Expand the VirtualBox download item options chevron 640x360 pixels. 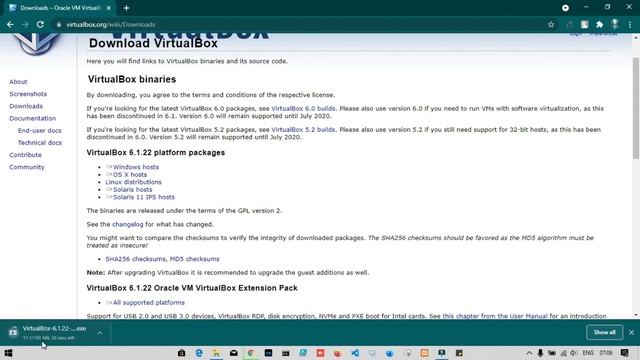100,333
